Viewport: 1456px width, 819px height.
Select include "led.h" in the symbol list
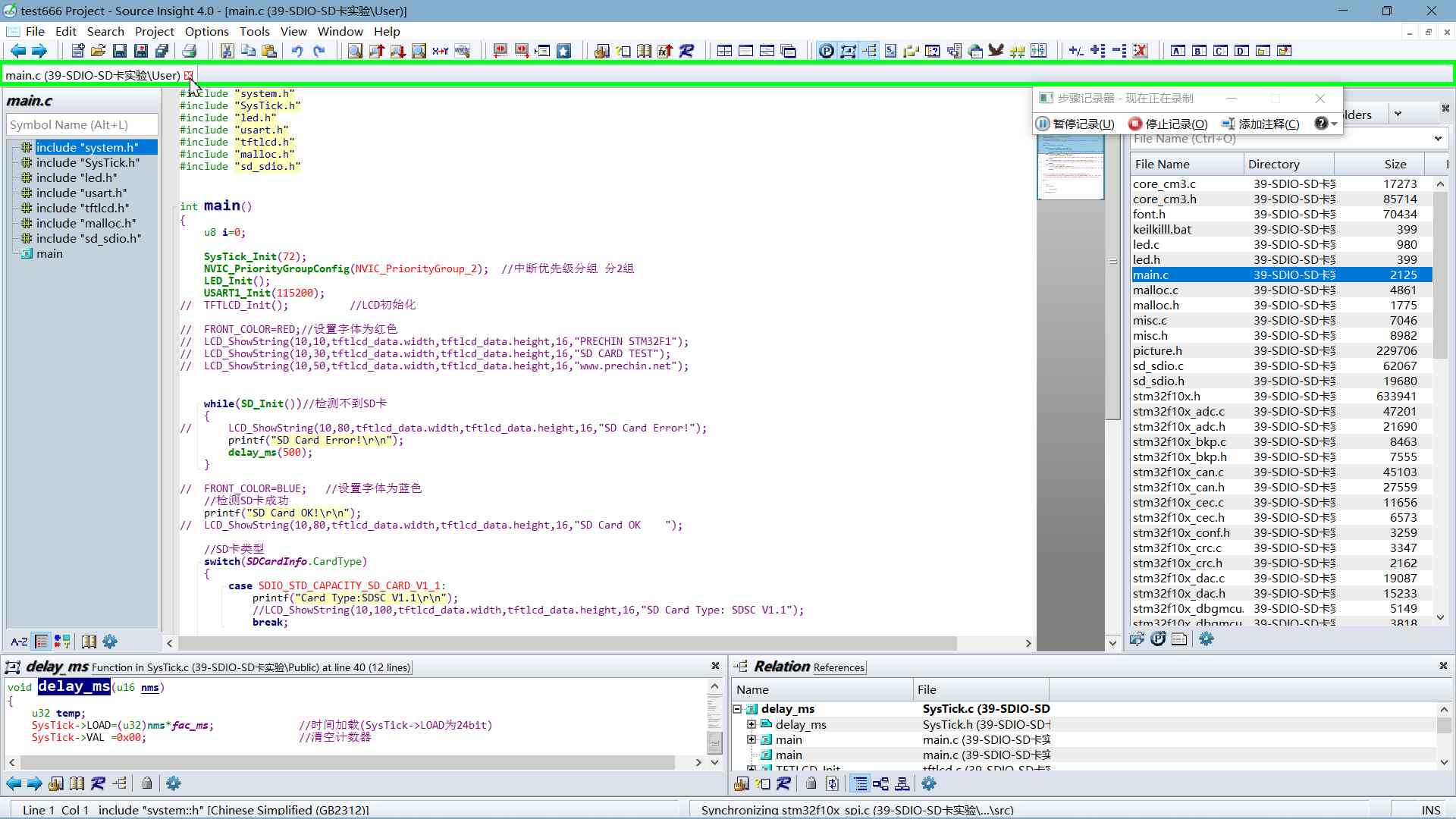76,177
